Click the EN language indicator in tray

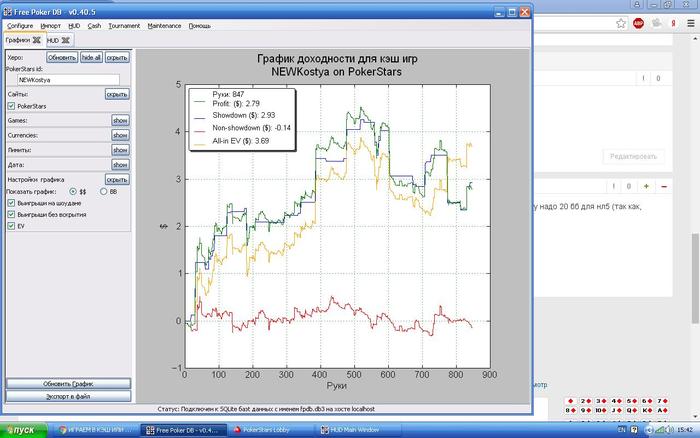621,430
